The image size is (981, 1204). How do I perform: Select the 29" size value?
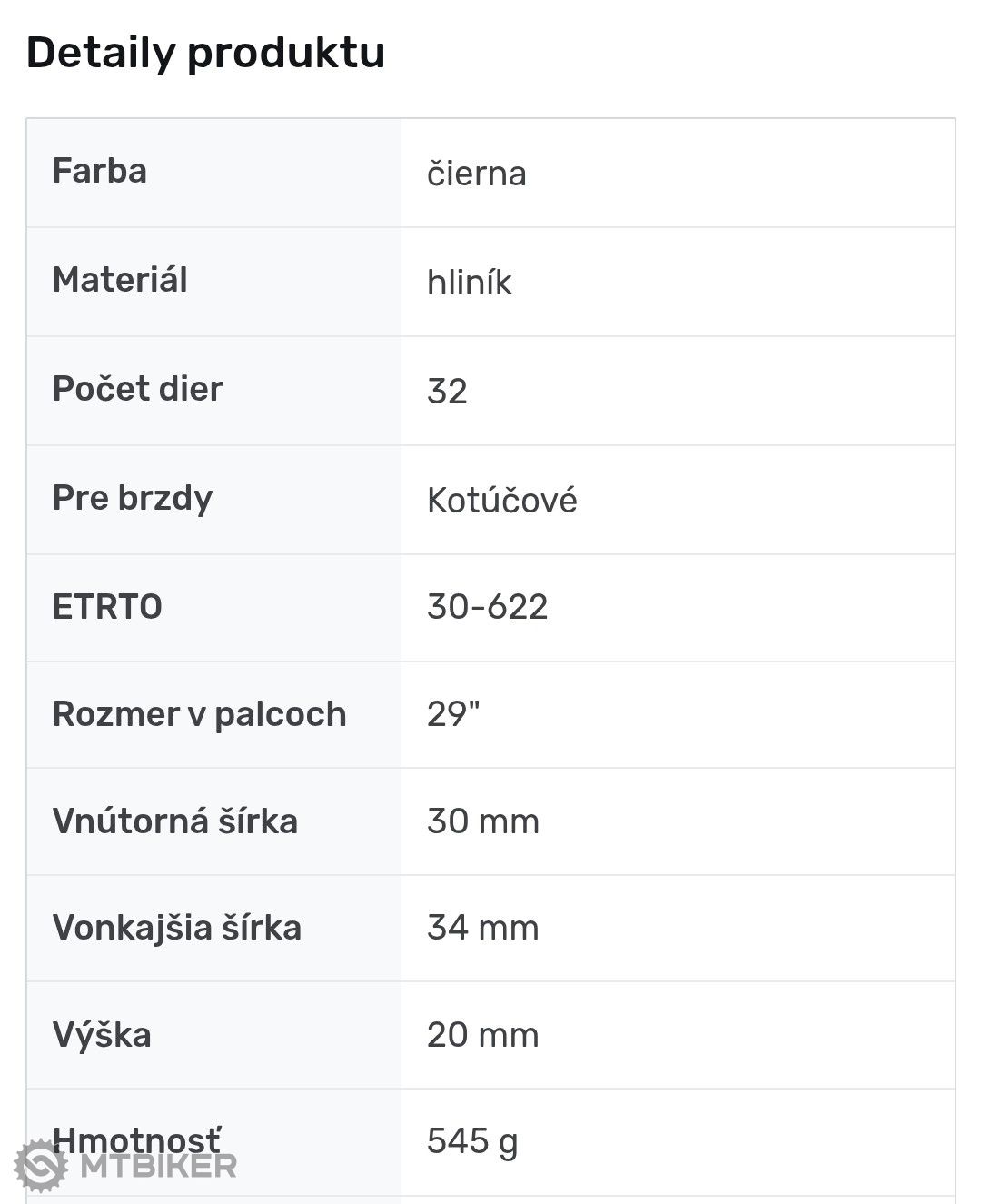tap(453, 714)
